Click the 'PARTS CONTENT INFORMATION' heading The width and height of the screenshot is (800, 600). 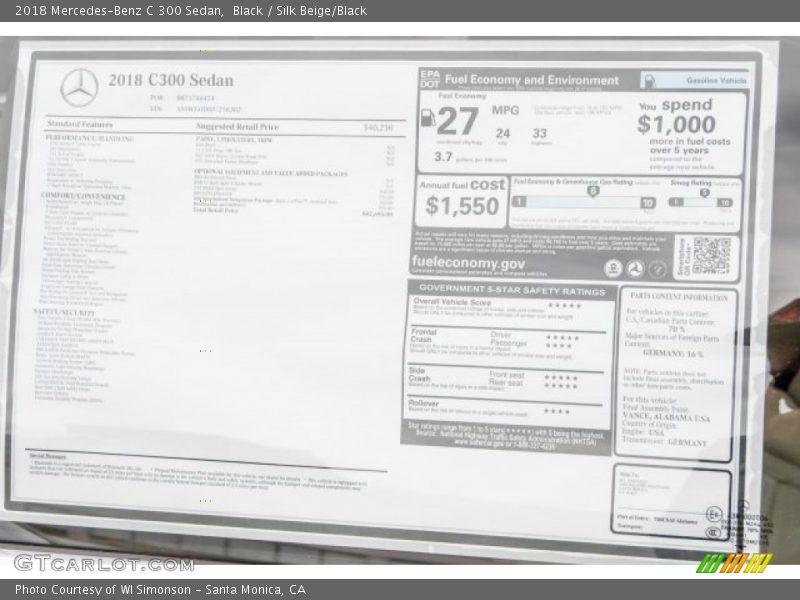click(x=679, y=296)
